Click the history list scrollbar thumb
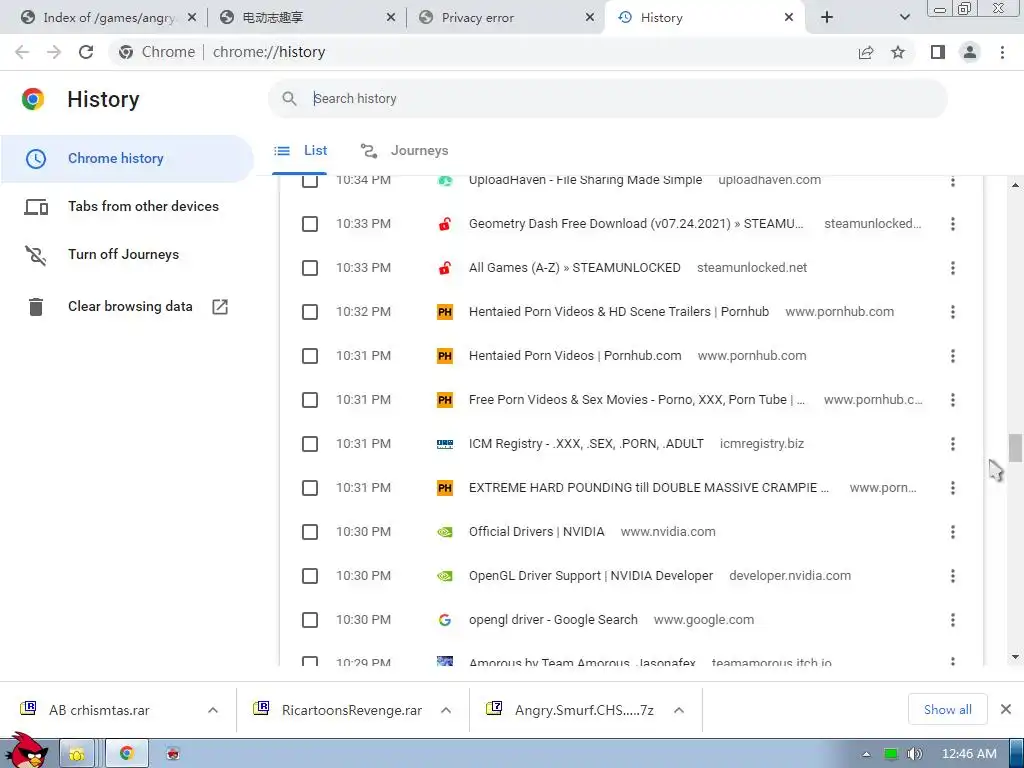 point(1015,448)
